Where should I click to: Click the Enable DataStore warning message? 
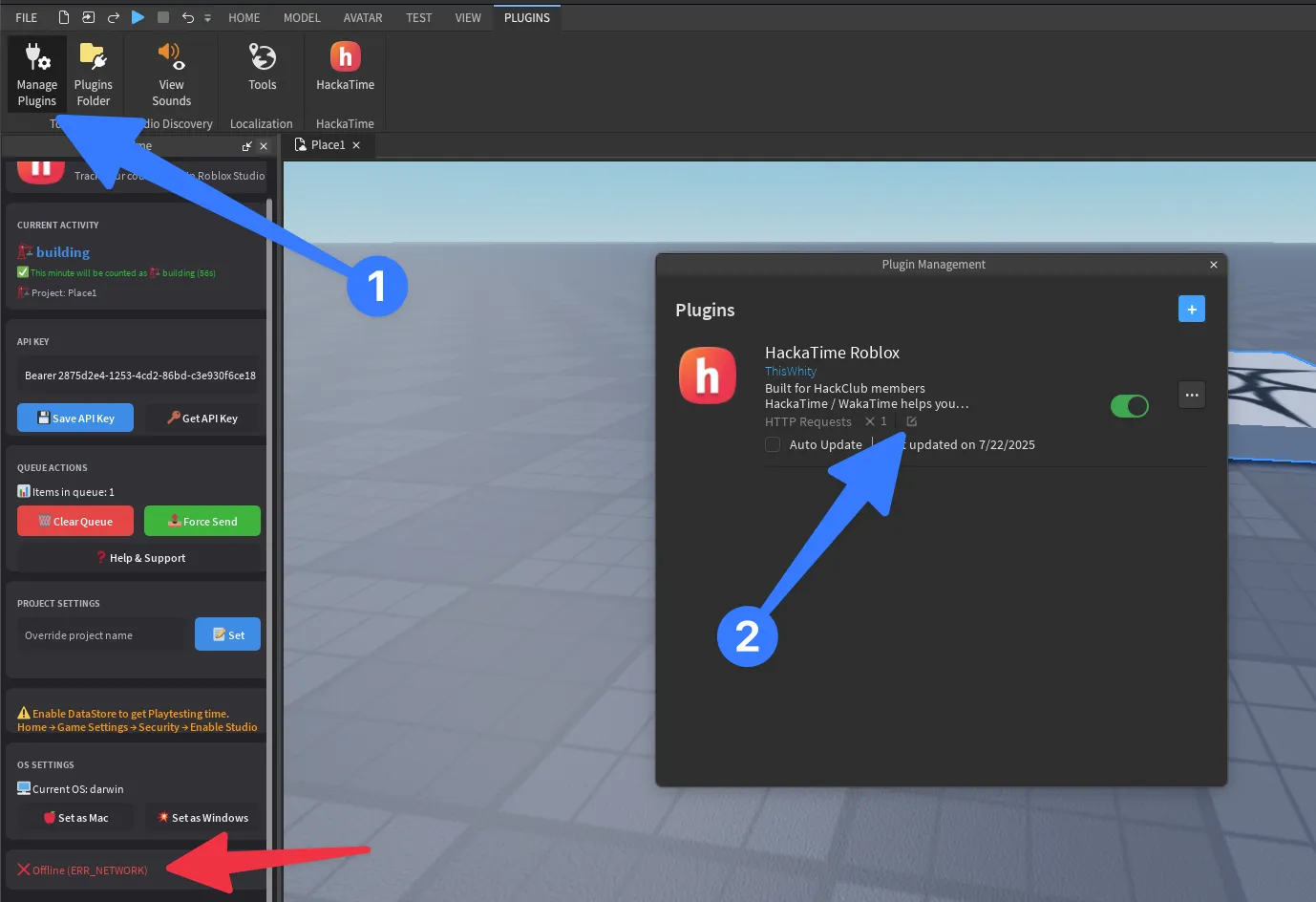click(x=138, y=720)
